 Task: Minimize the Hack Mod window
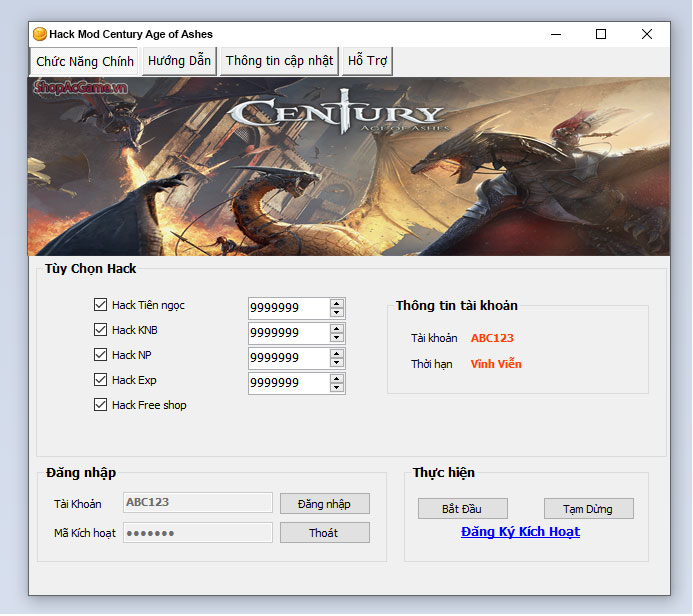(556, 34)
